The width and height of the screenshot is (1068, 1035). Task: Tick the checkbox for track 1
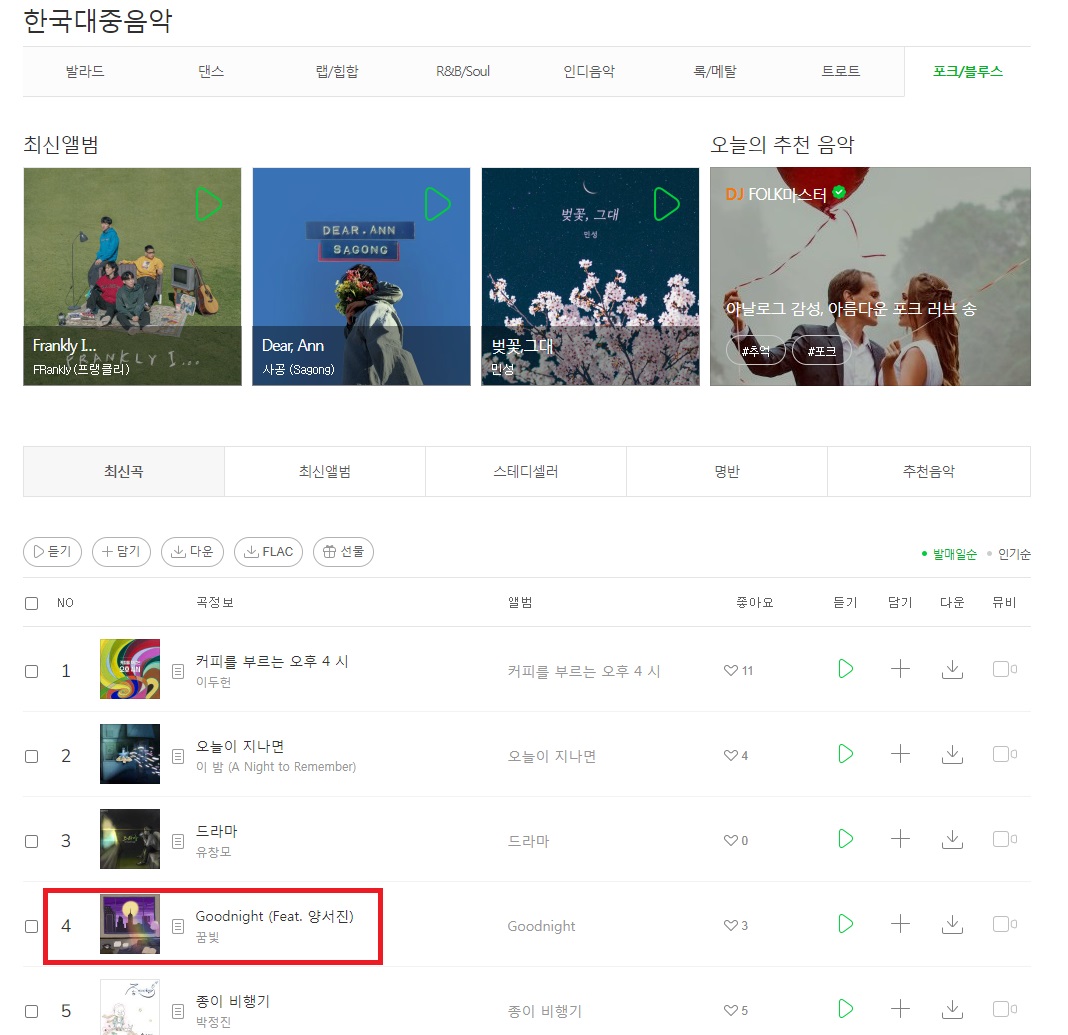pyautogui.click(x=31, y=671)
